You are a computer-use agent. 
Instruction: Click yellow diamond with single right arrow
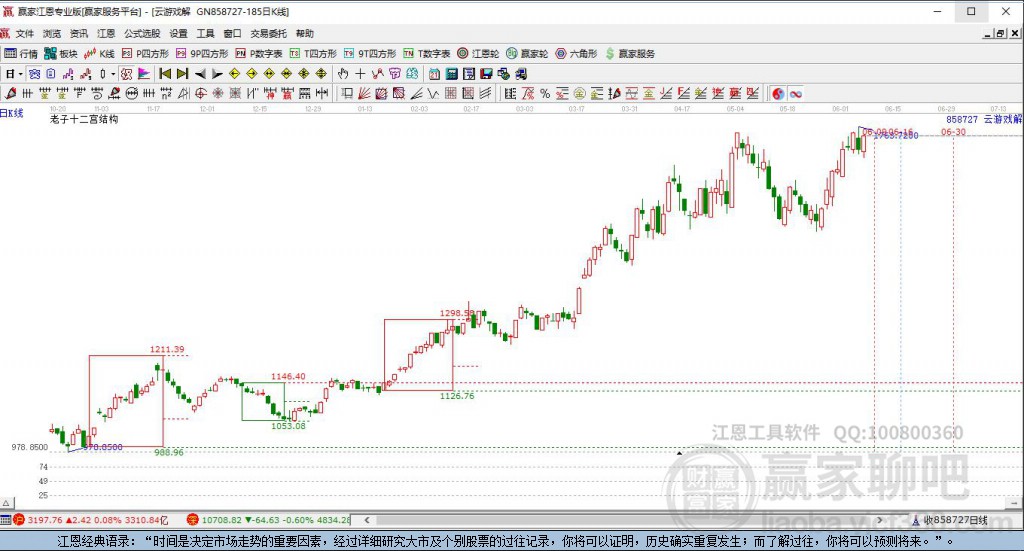[252, 74]
